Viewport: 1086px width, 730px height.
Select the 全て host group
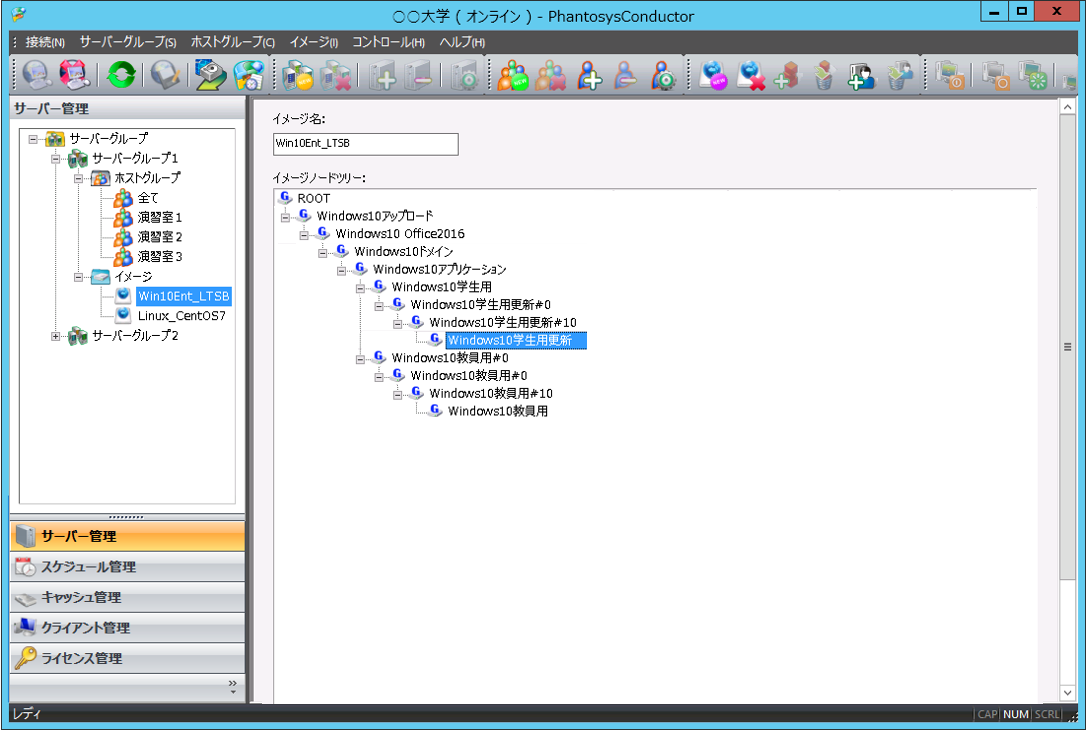coord(148,198)
